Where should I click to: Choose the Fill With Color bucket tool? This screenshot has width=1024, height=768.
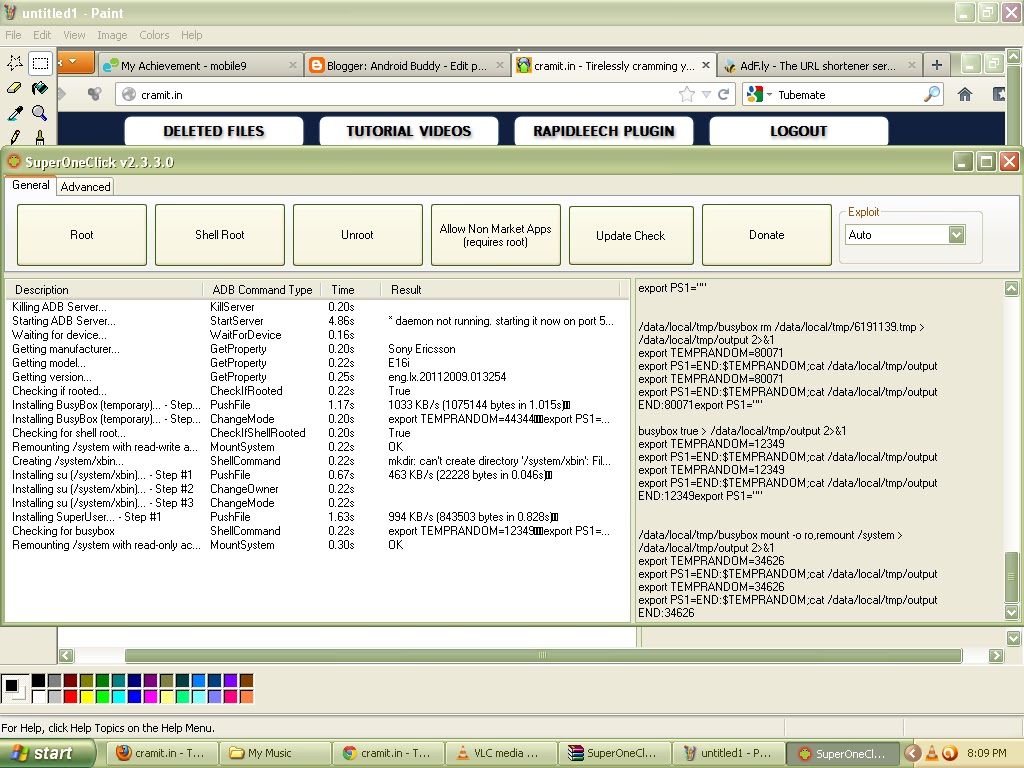tap(40, 88)
